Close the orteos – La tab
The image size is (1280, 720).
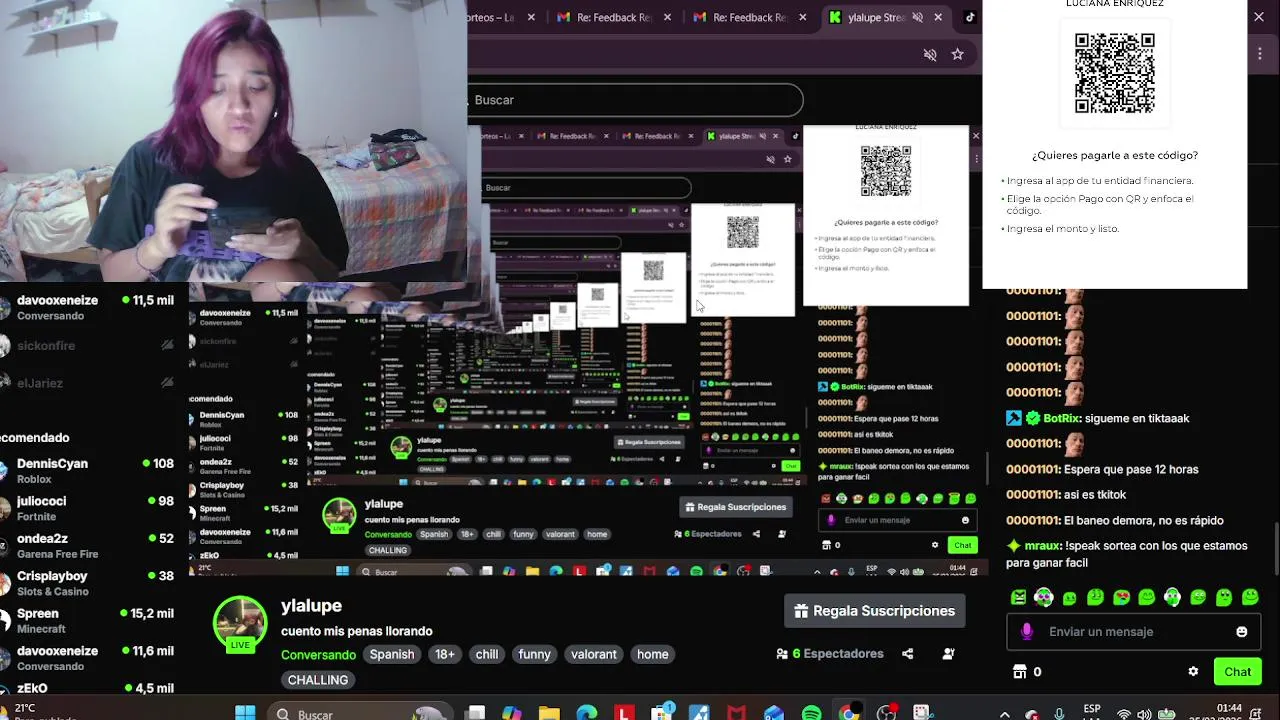pos(531,17)
